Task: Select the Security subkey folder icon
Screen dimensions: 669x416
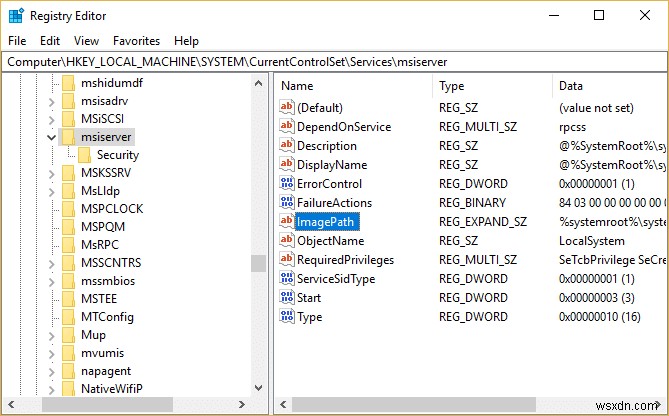Action: click(84, 155)
